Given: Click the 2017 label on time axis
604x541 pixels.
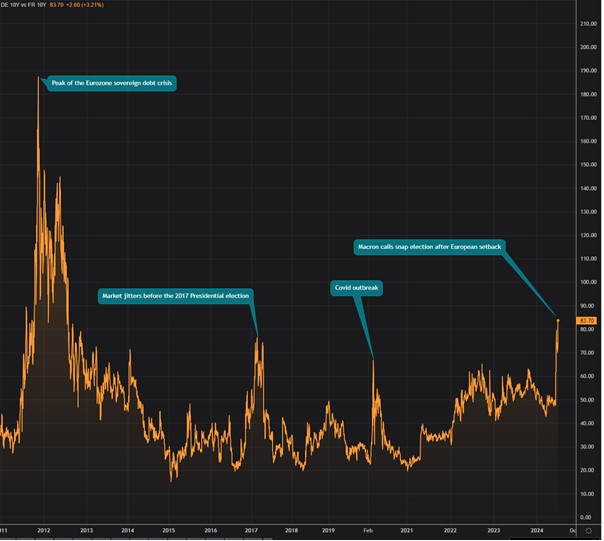Looking at the screenshot, I should click(x=251, y=530).
